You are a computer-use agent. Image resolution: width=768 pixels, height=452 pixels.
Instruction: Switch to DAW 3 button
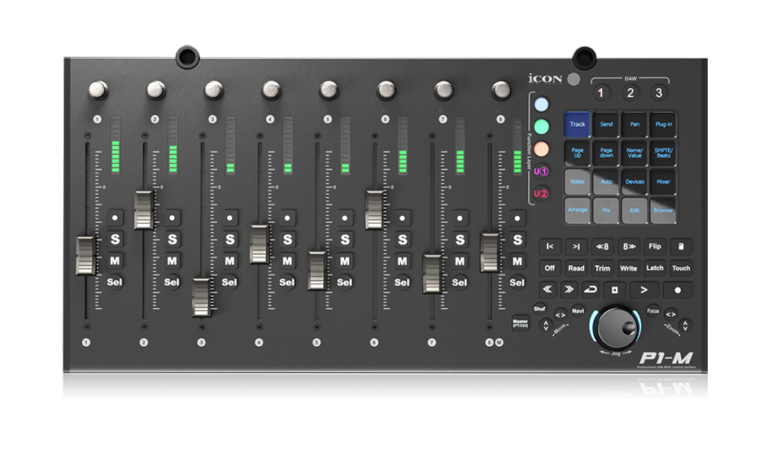point(659,93)
